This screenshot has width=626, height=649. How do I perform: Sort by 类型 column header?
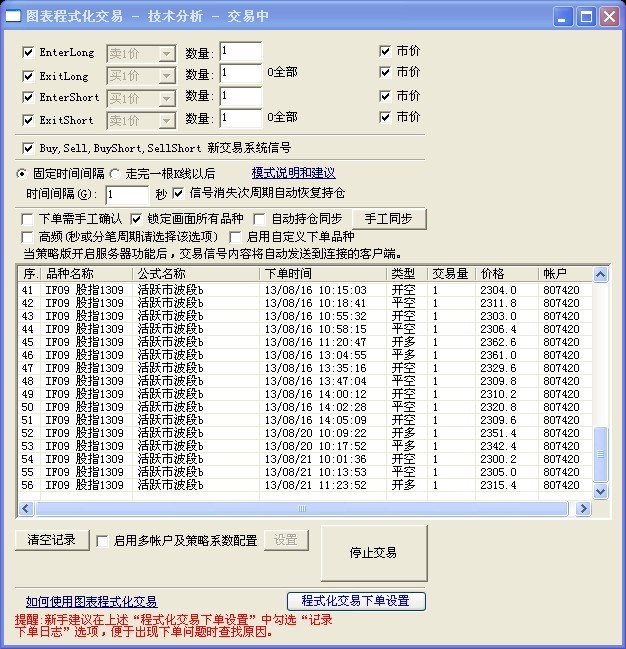407,274
